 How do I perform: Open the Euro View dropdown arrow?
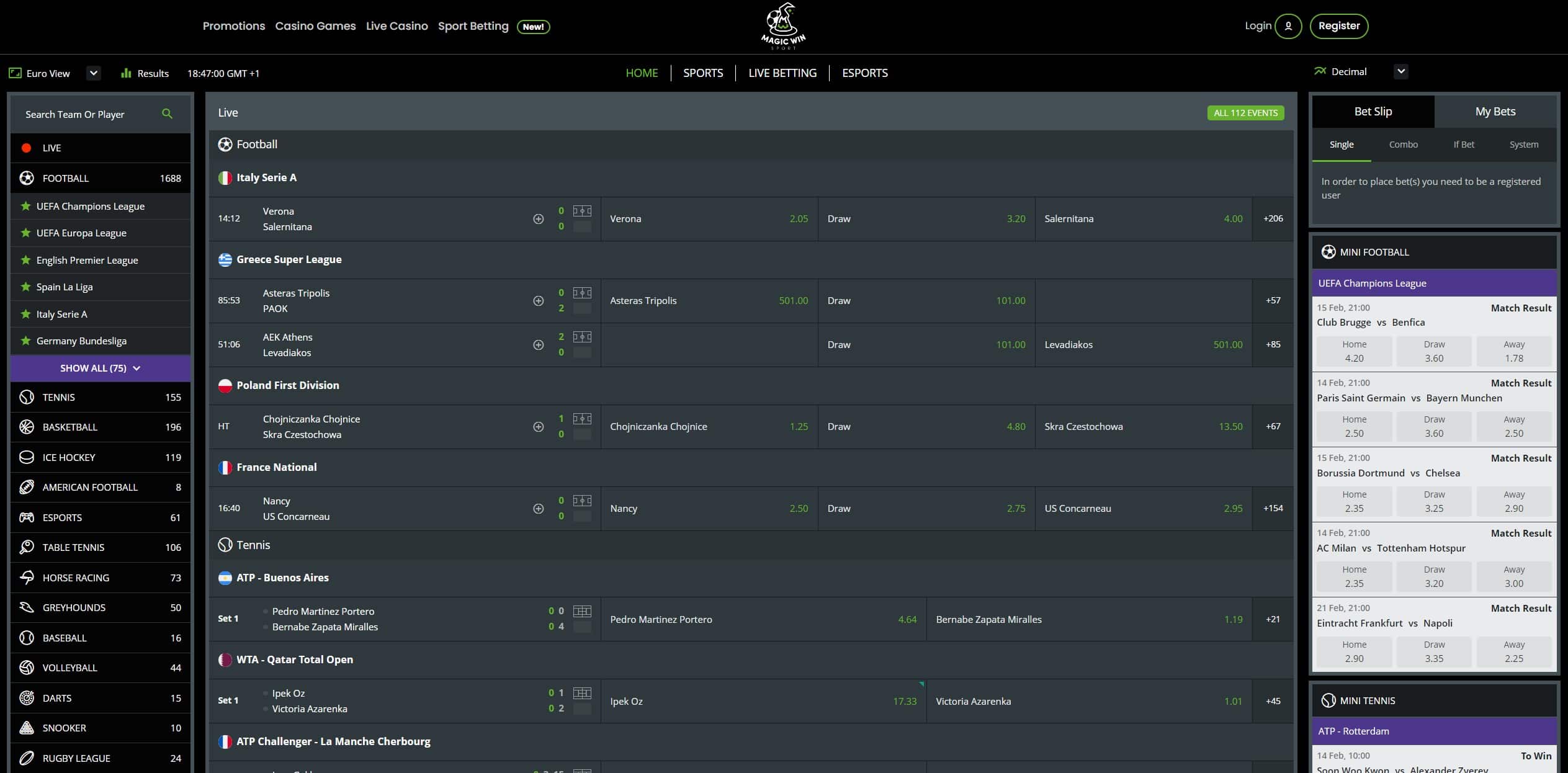pos(94,73)
